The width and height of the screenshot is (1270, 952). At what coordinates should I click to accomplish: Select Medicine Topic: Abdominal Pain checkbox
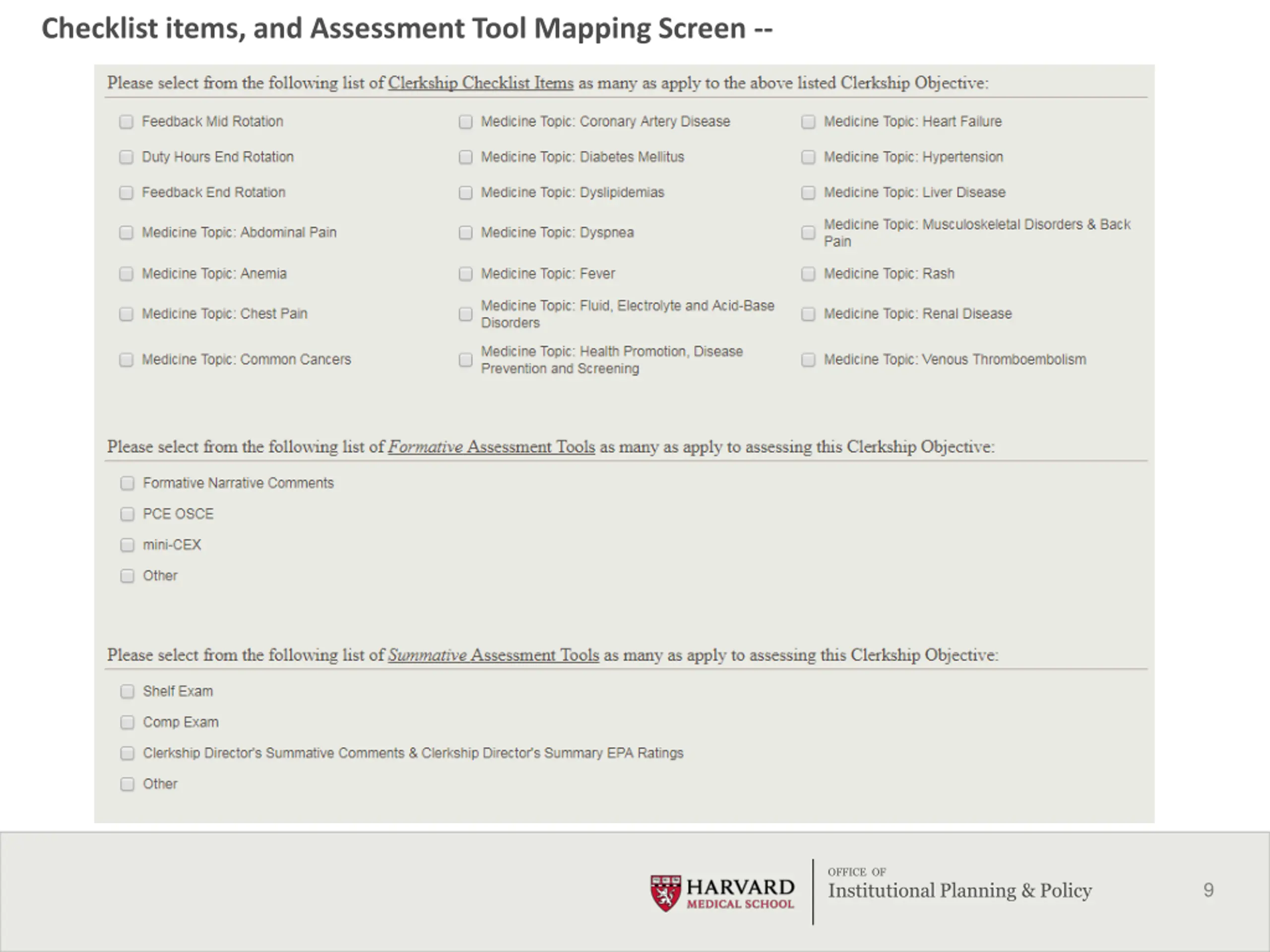pyautogui.click(x=127, y=233)
